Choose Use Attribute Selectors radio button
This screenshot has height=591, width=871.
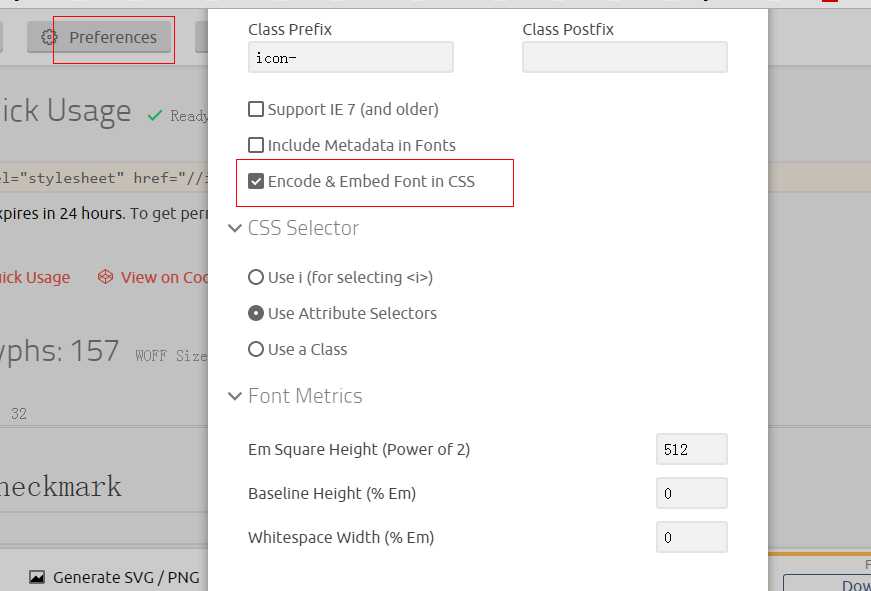coord(256,313)
